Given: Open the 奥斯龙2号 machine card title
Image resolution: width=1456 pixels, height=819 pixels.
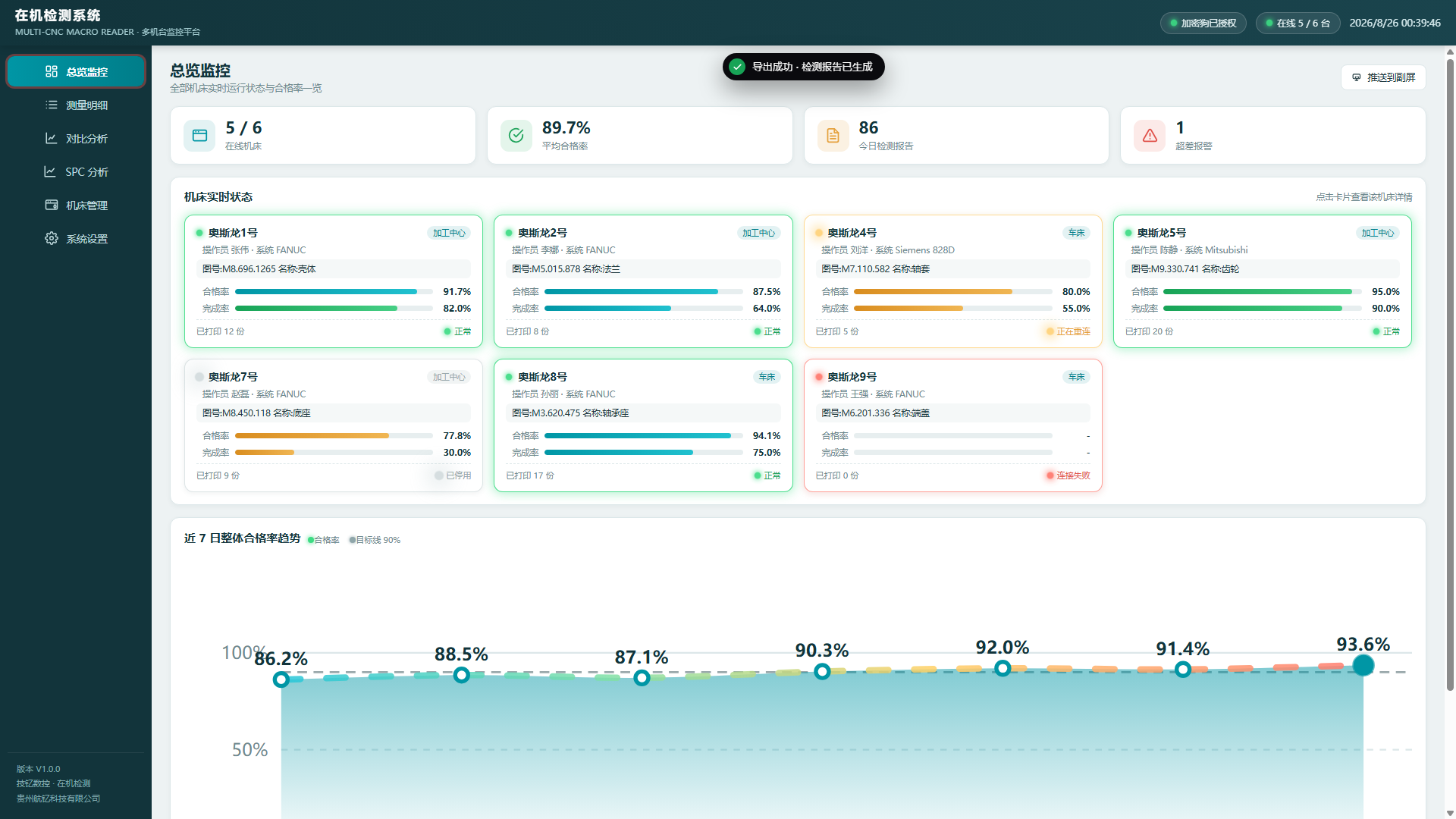Looking at the screenshot, I should click(x=542, y=233).
